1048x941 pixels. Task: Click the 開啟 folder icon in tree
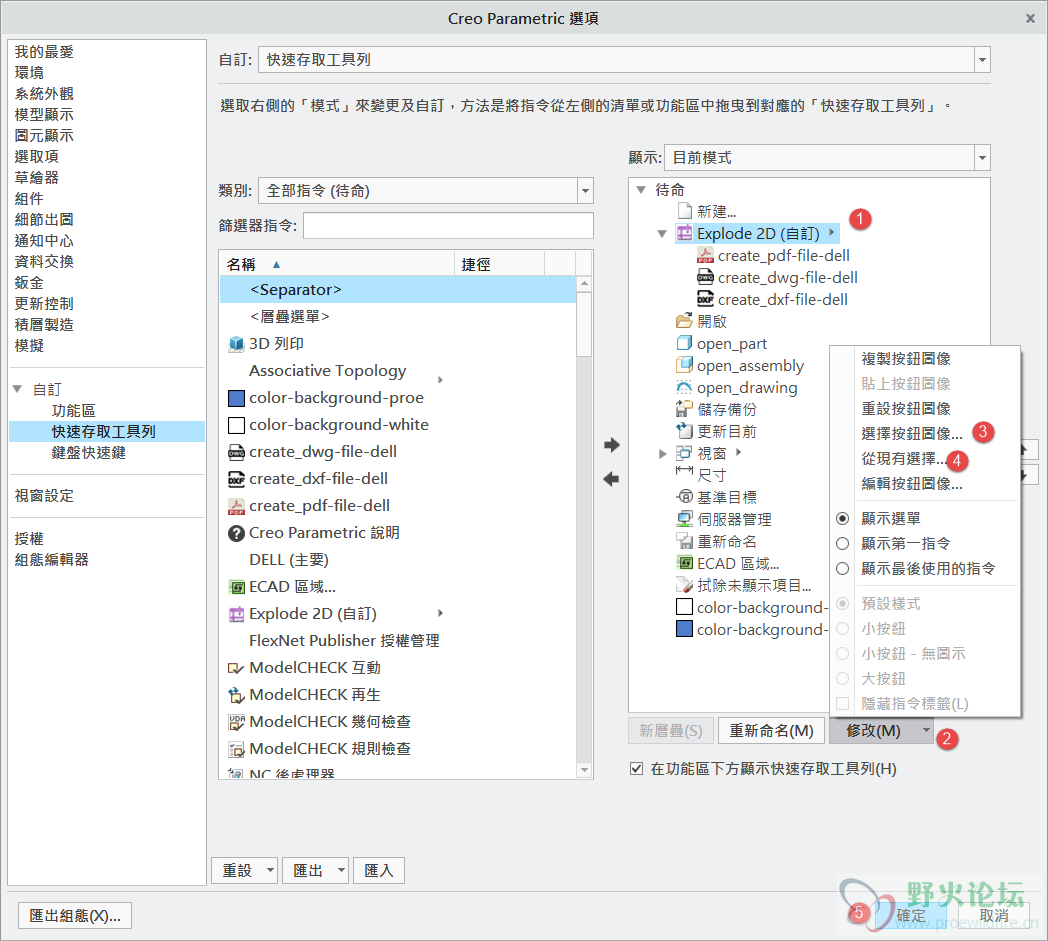[684, 321]
